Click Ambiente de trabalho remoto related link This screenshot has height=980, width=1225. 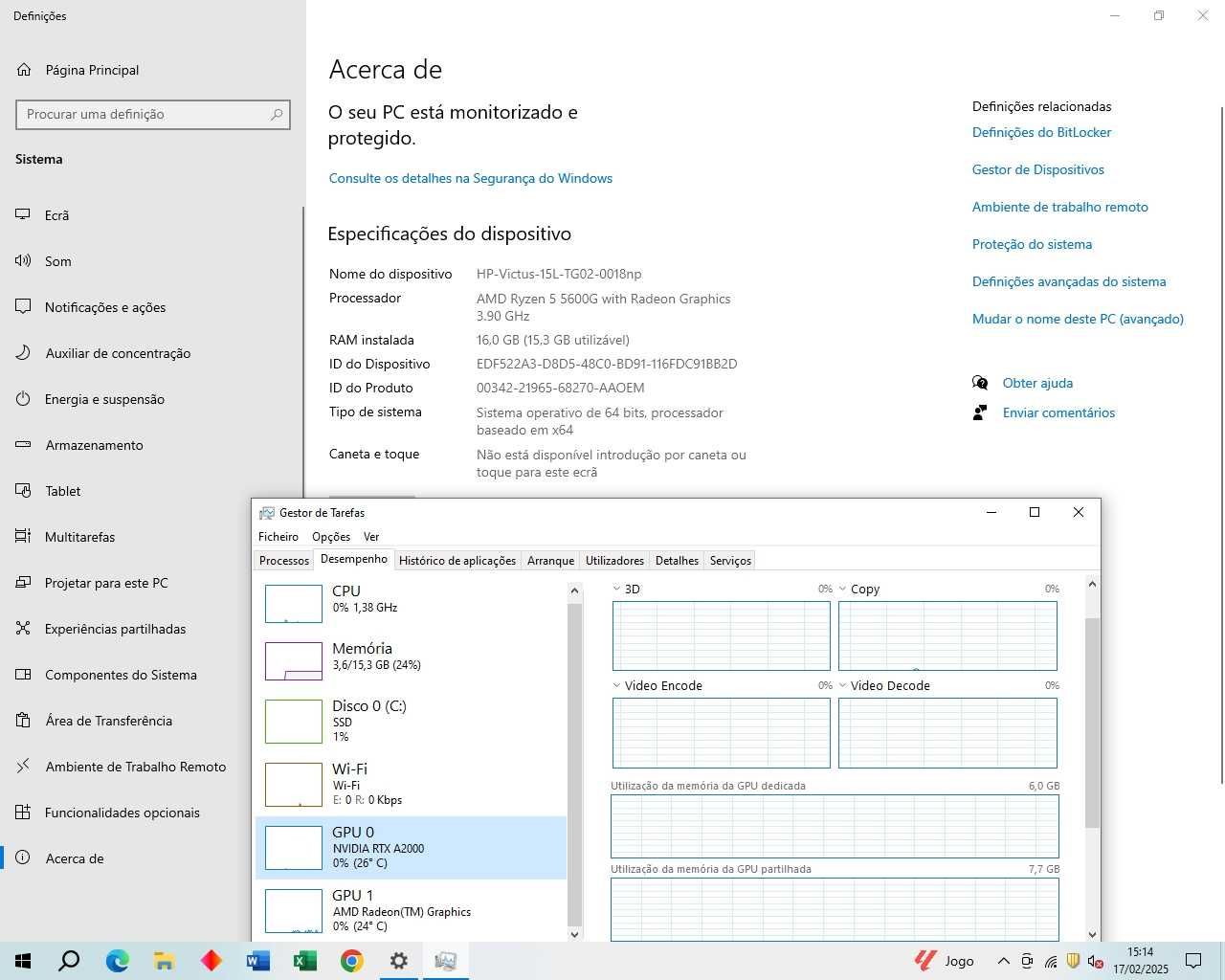(x=1060, y=207)
